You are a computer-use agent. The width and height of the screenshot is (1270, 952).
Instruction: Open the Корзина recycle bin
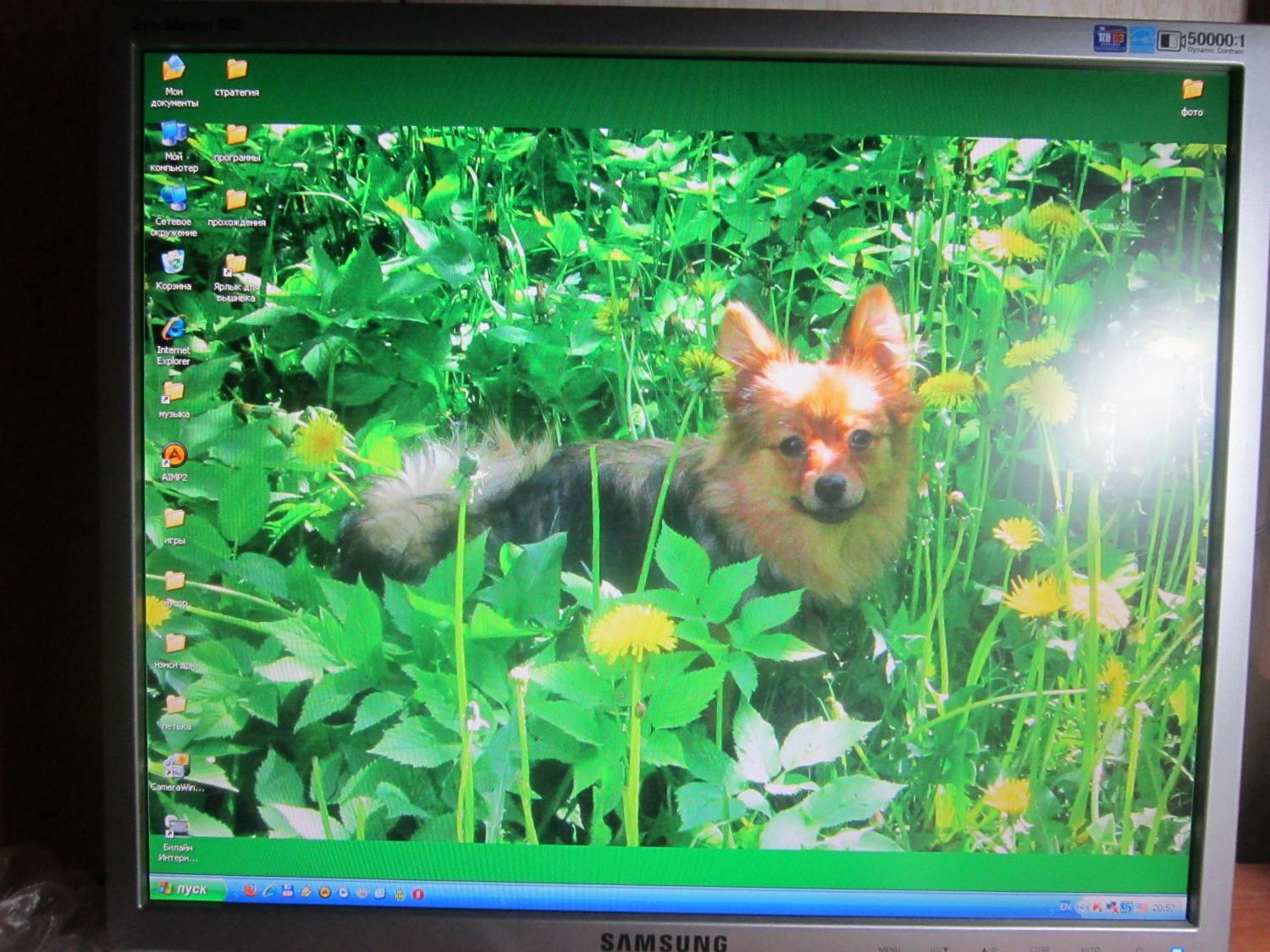[x=173, y=263]
